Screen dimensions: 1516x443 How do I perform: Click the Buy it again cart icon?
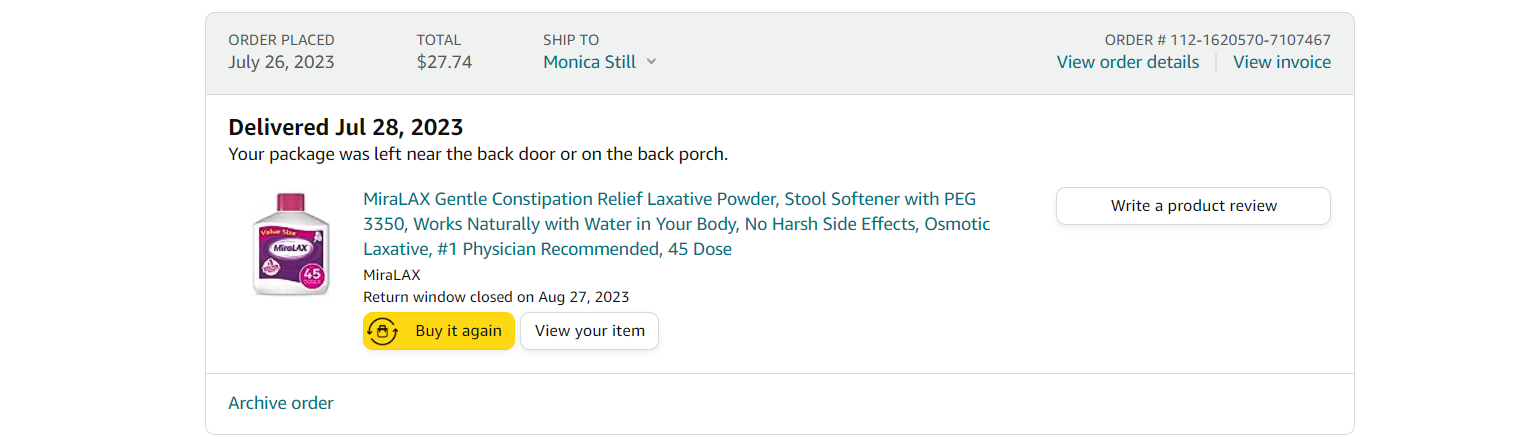383,331
